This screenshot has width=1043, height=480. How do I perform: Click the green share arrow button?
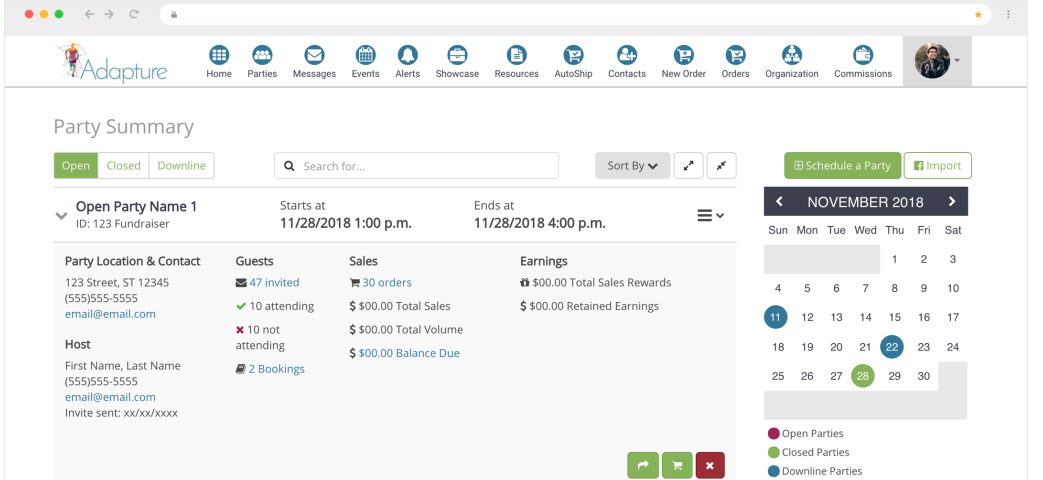[x=643, y=465]
